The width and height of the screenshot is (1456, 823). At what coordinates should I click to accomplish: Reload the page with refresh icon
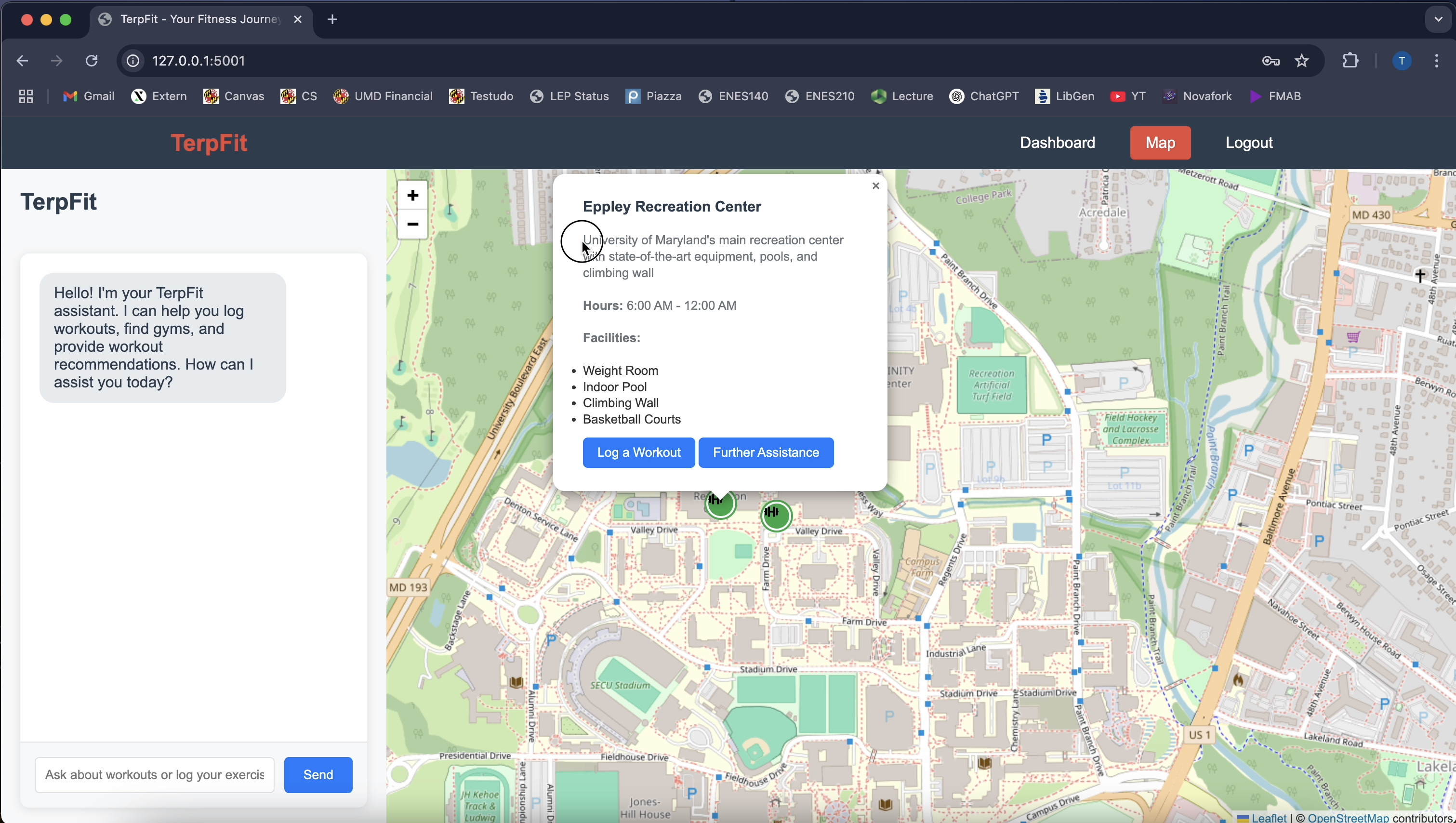[92, 61]
